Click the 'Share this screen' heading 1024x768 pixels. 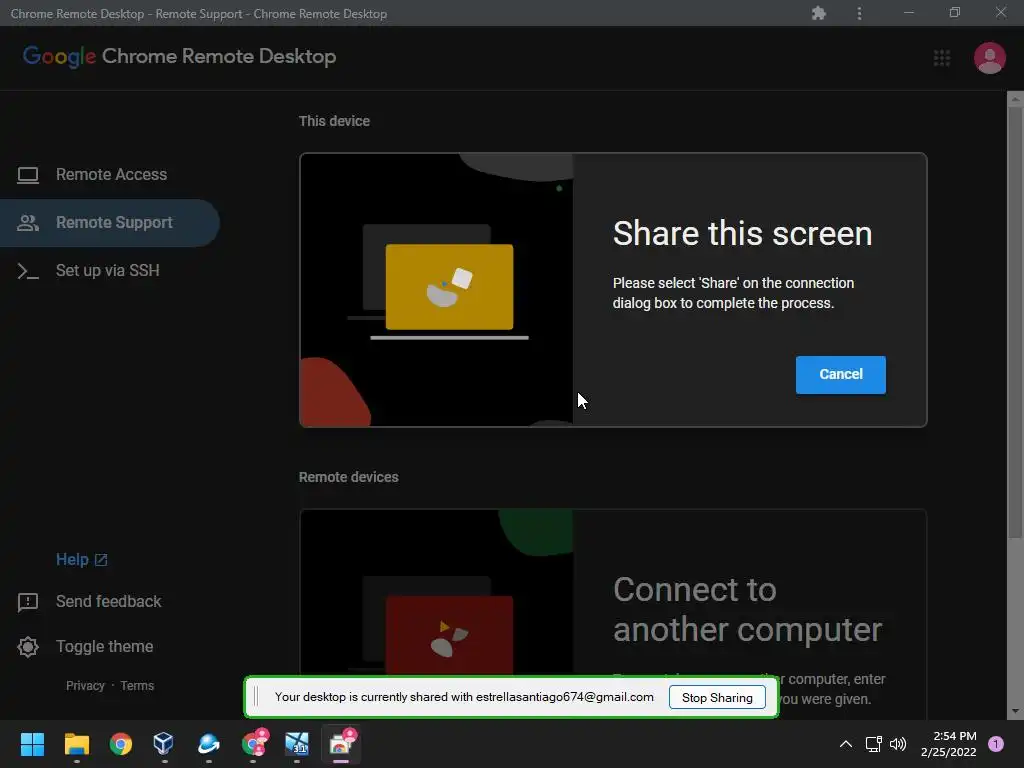pyautogui.click(x=743, y=233)
